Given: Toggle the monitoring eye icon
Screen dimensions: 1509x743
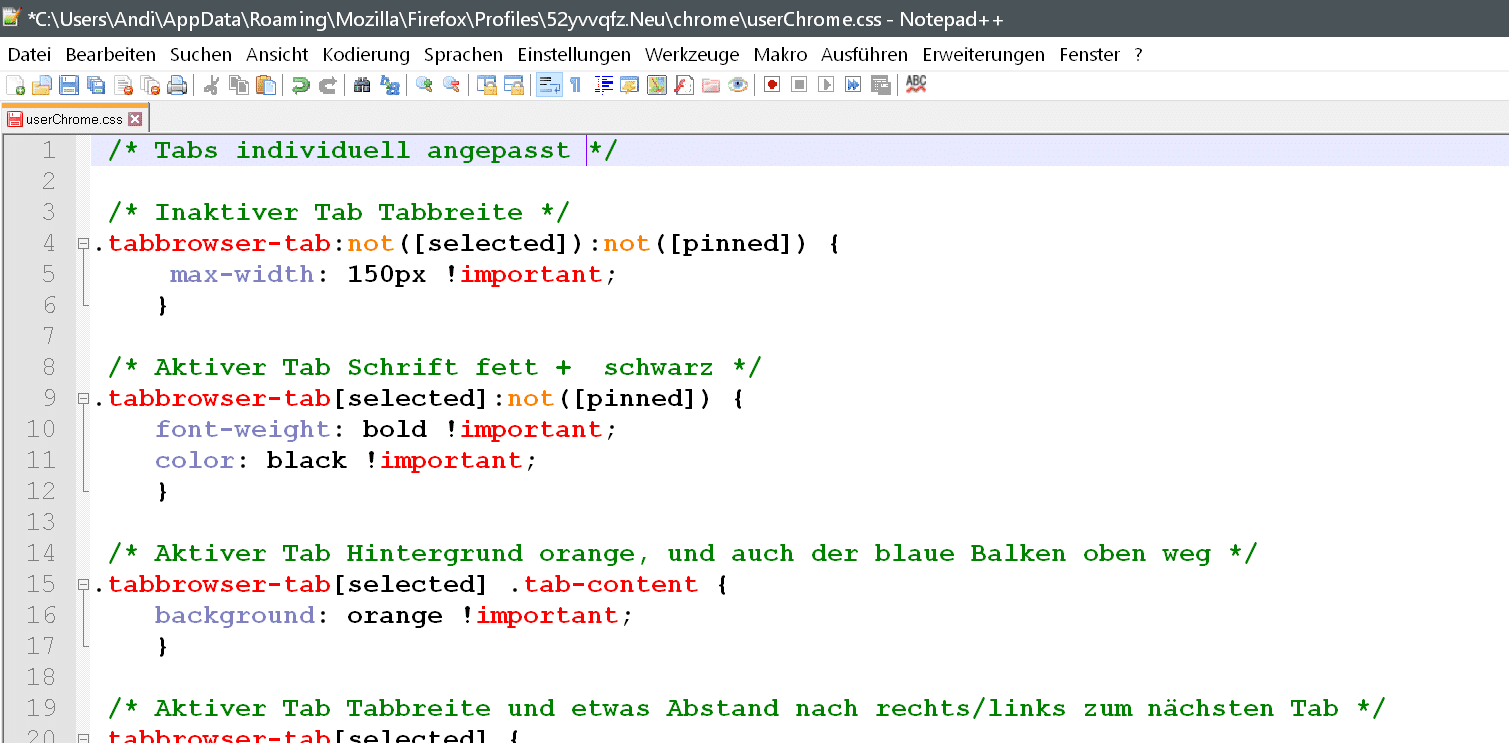Looking at the screenshot, I should 738,85.
